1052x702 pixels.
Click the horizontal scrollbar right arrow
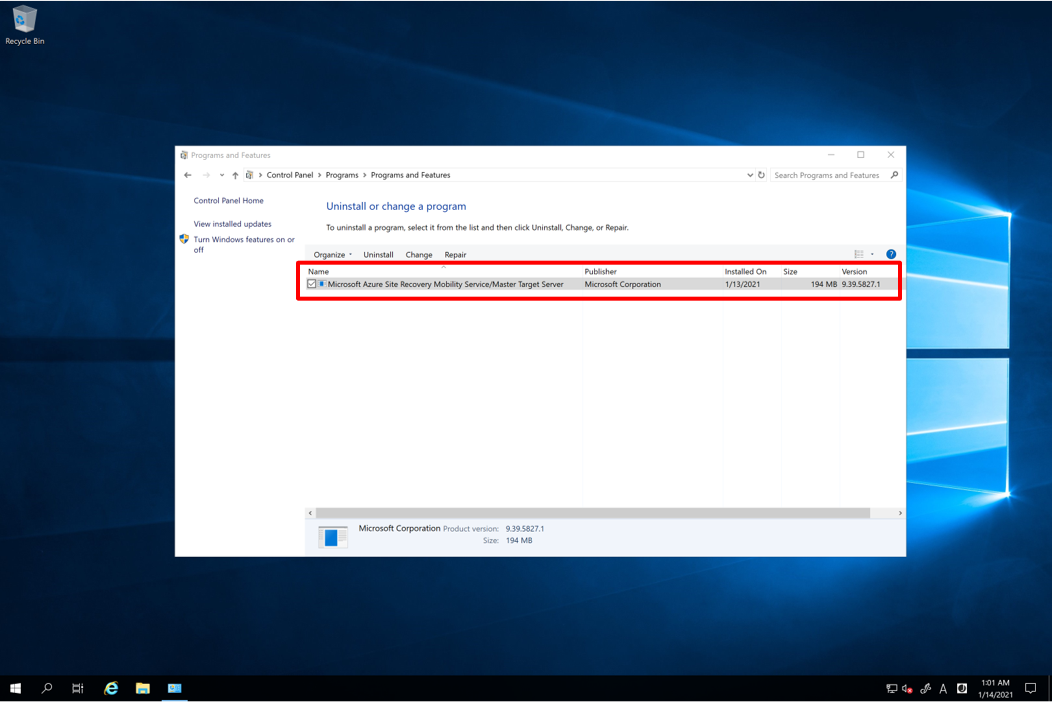click(x=900, y=513)
